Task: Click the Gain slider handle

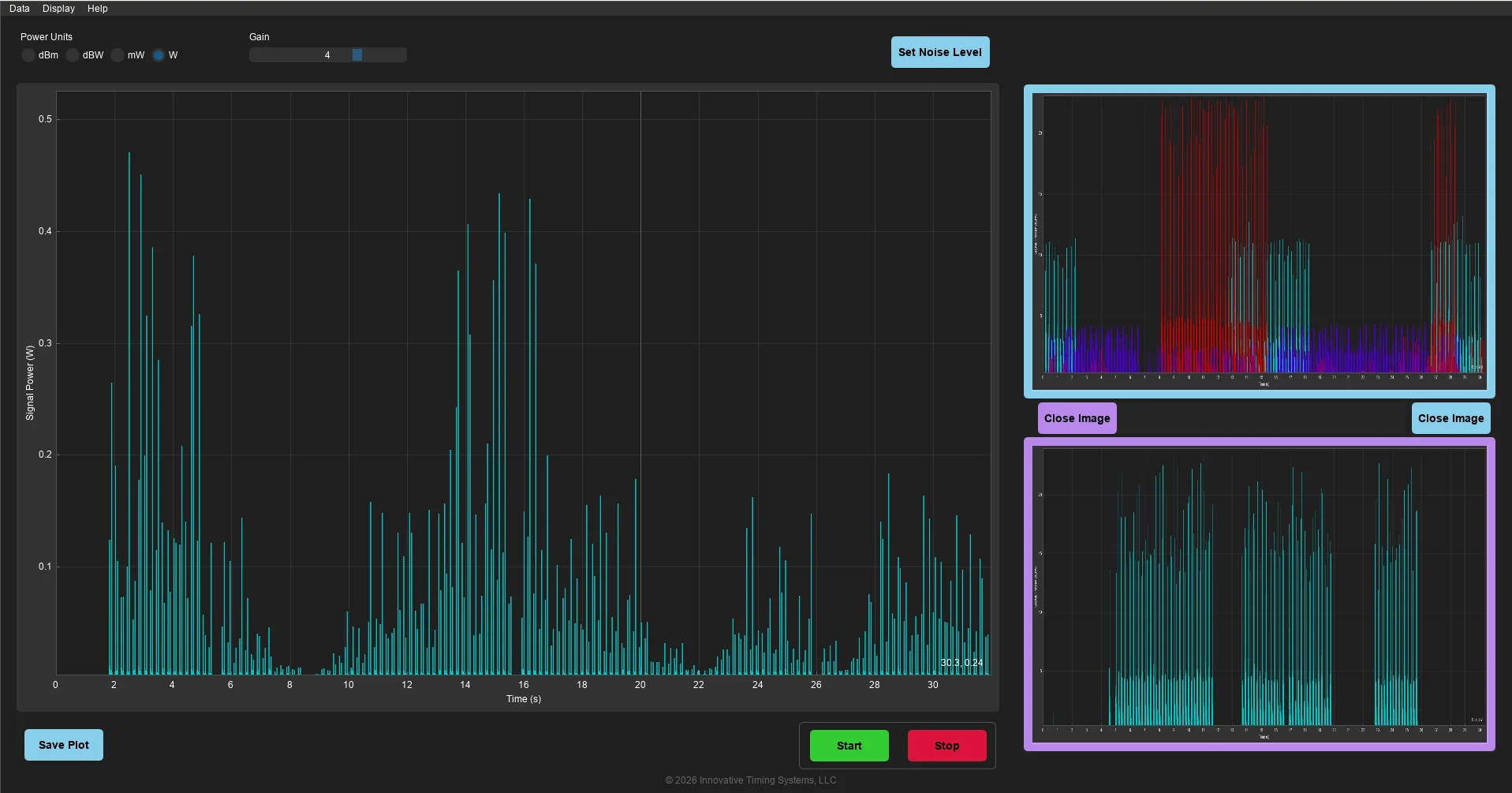Action: 357,55
